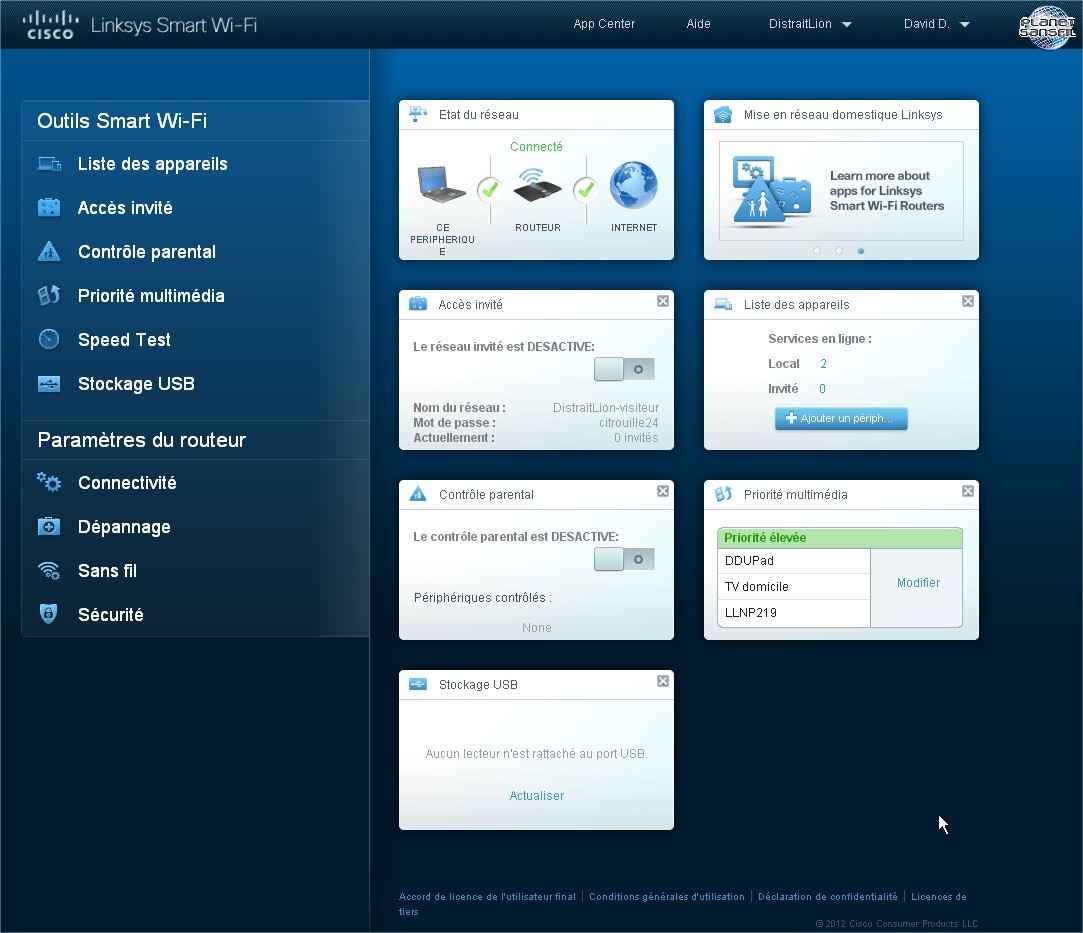Close the Accès invité widget
Screen dimensions: 1083x933
pyautogui.click(x=662, y=301)
